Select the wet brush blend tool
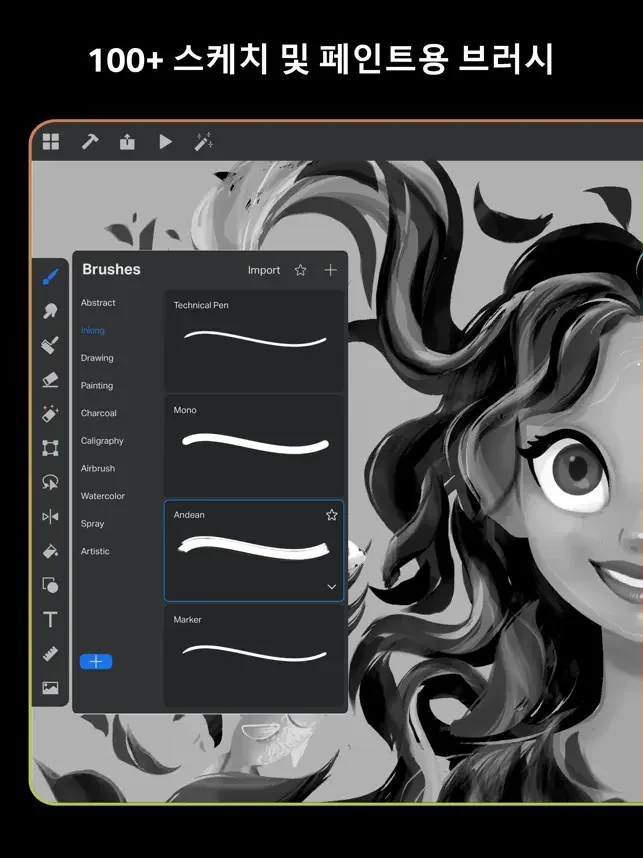Screen dimensions: 643x858 pyautogui.click(x=50, y=345)
